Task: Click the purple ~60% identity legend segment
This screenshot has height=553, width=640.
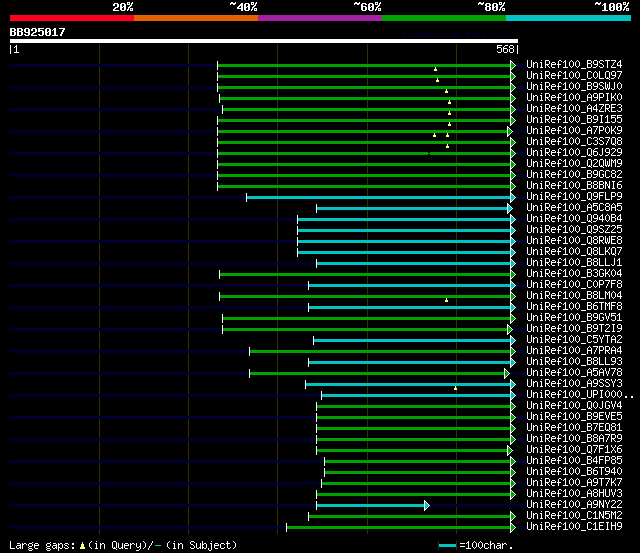Action: (x=320, y=18)
